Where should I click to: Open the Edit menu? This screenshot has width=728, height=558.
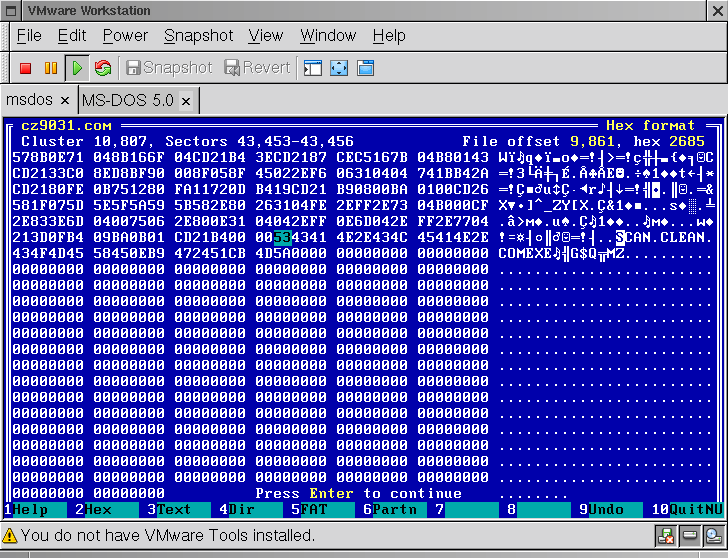point(72,36)
